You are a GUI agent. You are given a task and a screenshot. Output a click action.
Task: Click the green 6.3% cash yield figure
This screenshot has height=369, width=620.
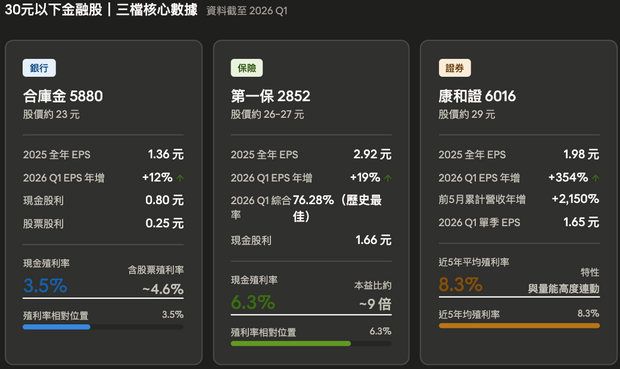pyautogui.click(x=253, y=303)
